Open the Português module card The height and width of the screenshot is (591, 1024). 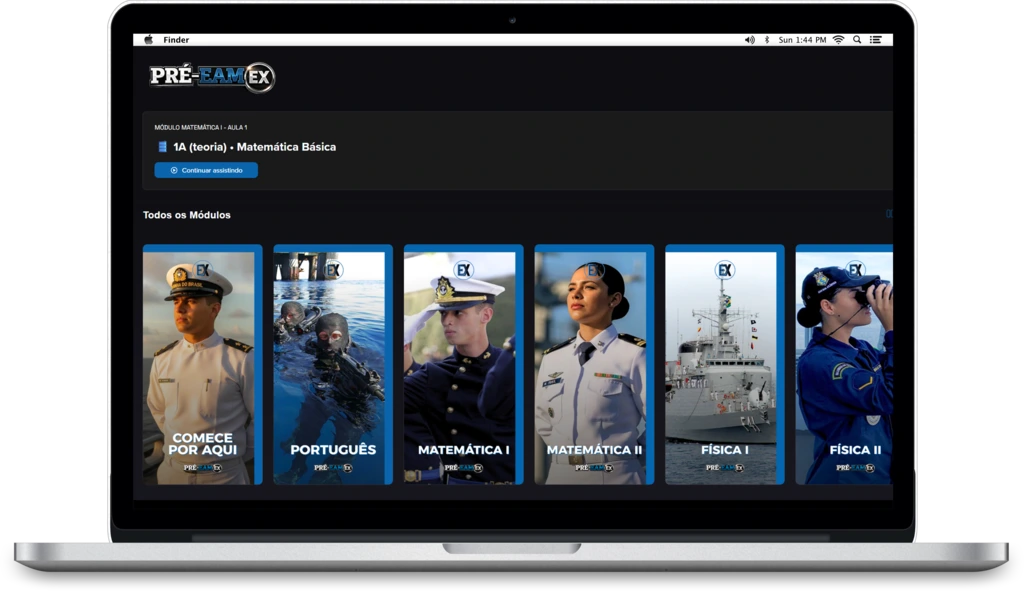[x=333, y=365]
